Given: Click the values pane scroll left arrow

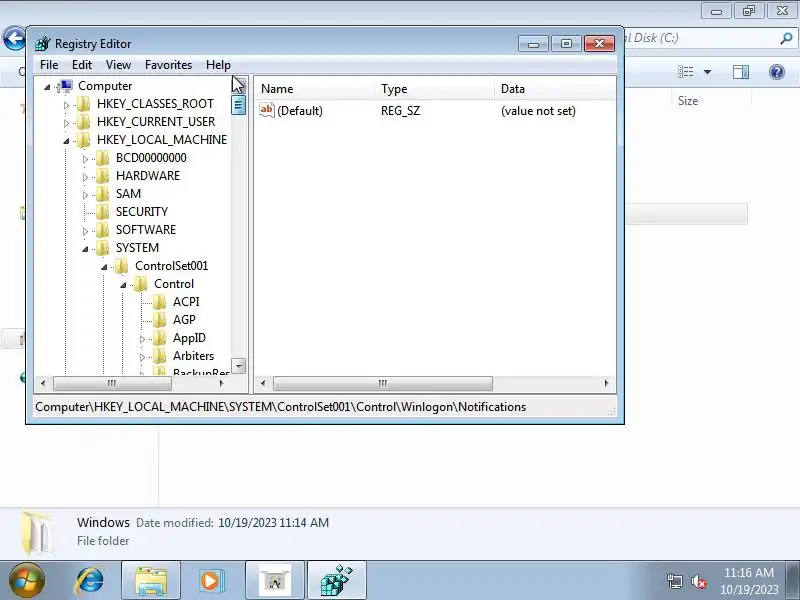Looking at the screenshot, I should tap(263, 383).
